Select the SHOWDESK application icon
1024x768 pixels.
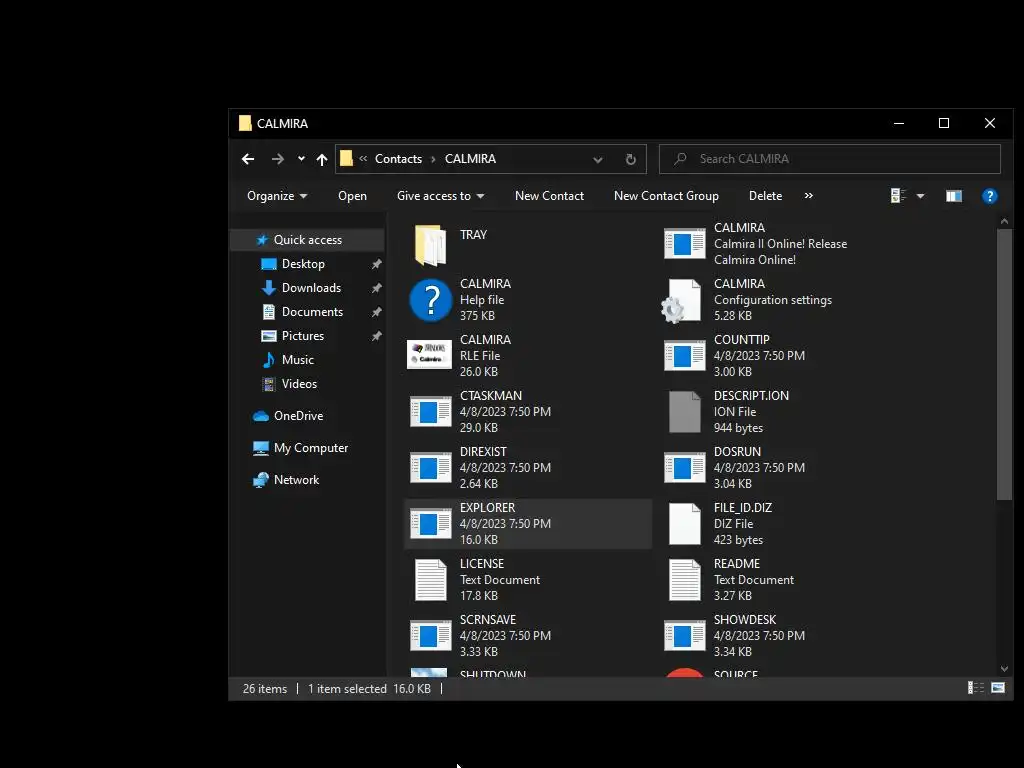coord(684,636)
